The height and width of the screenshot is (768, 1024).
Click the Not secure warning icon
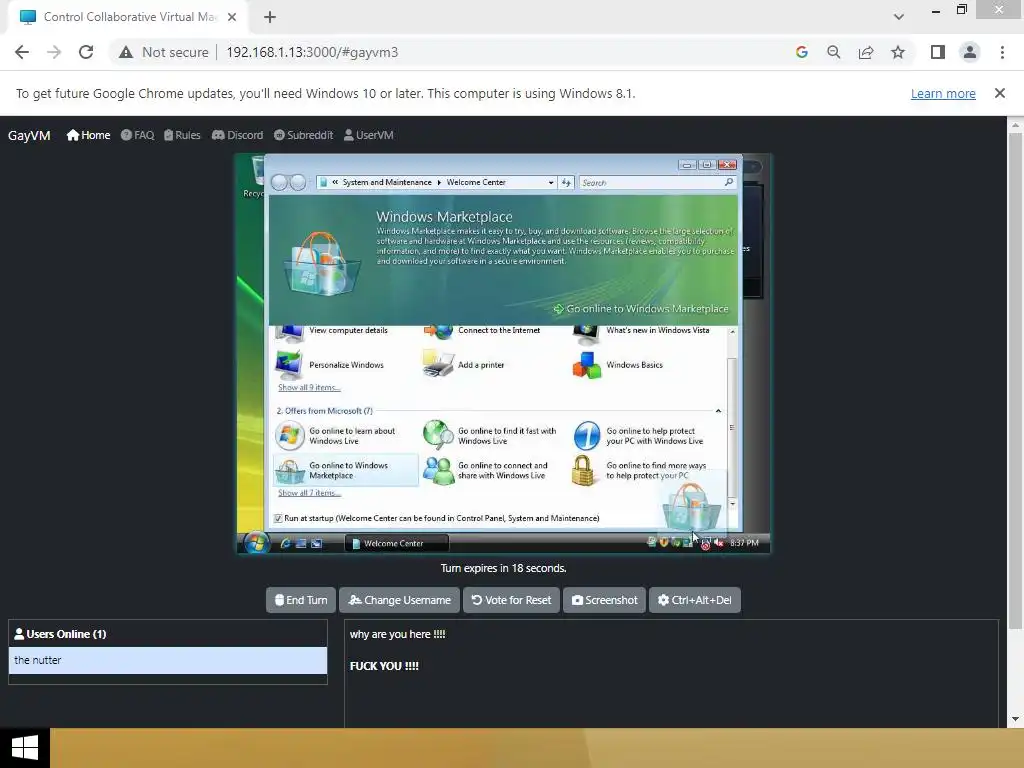[x=126, y=52]
